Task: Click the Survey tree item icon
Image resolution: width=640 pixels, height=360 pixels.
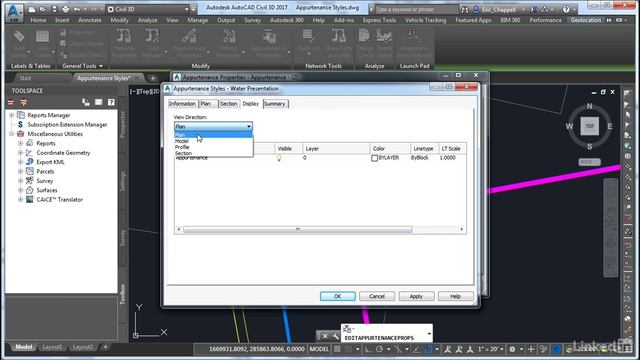Action: point(29,180)
